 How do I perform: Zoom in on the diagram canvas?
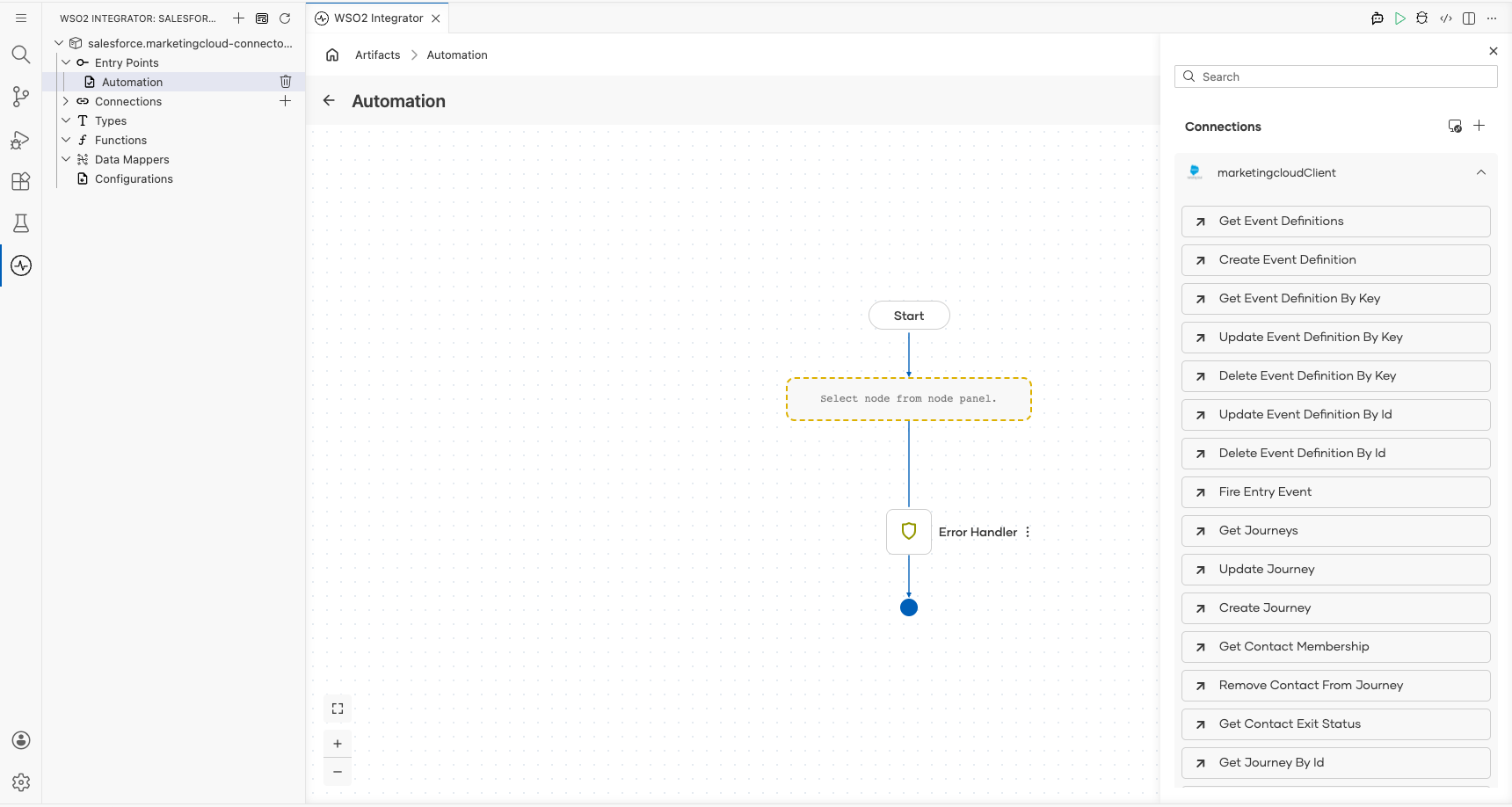tap(338, 744)
